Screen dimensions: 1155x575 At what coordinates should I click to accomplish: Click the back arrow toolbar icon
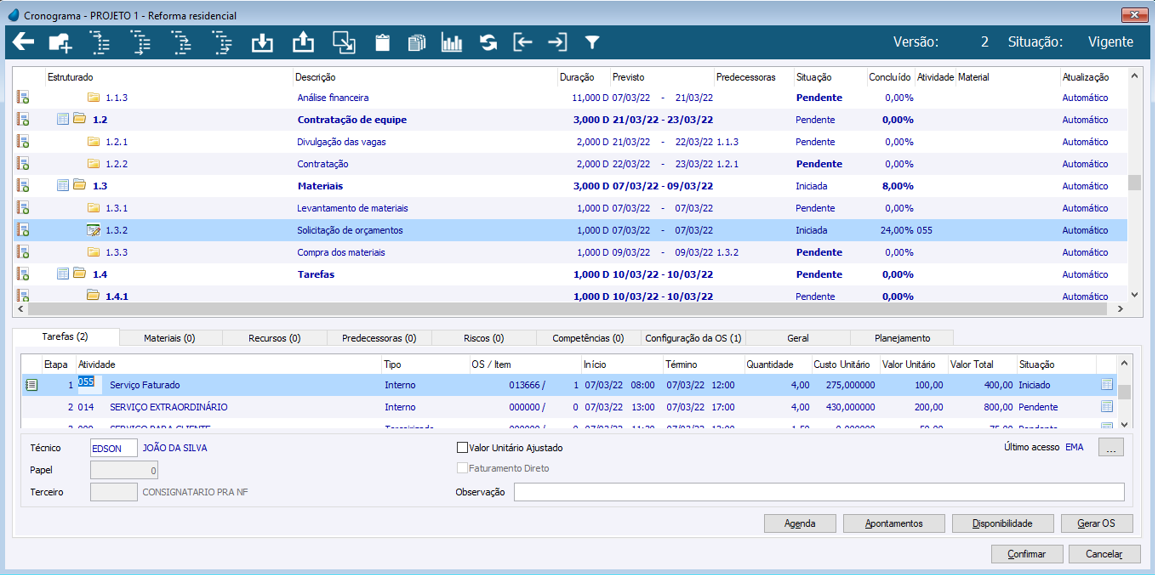(x=23, y=42)
